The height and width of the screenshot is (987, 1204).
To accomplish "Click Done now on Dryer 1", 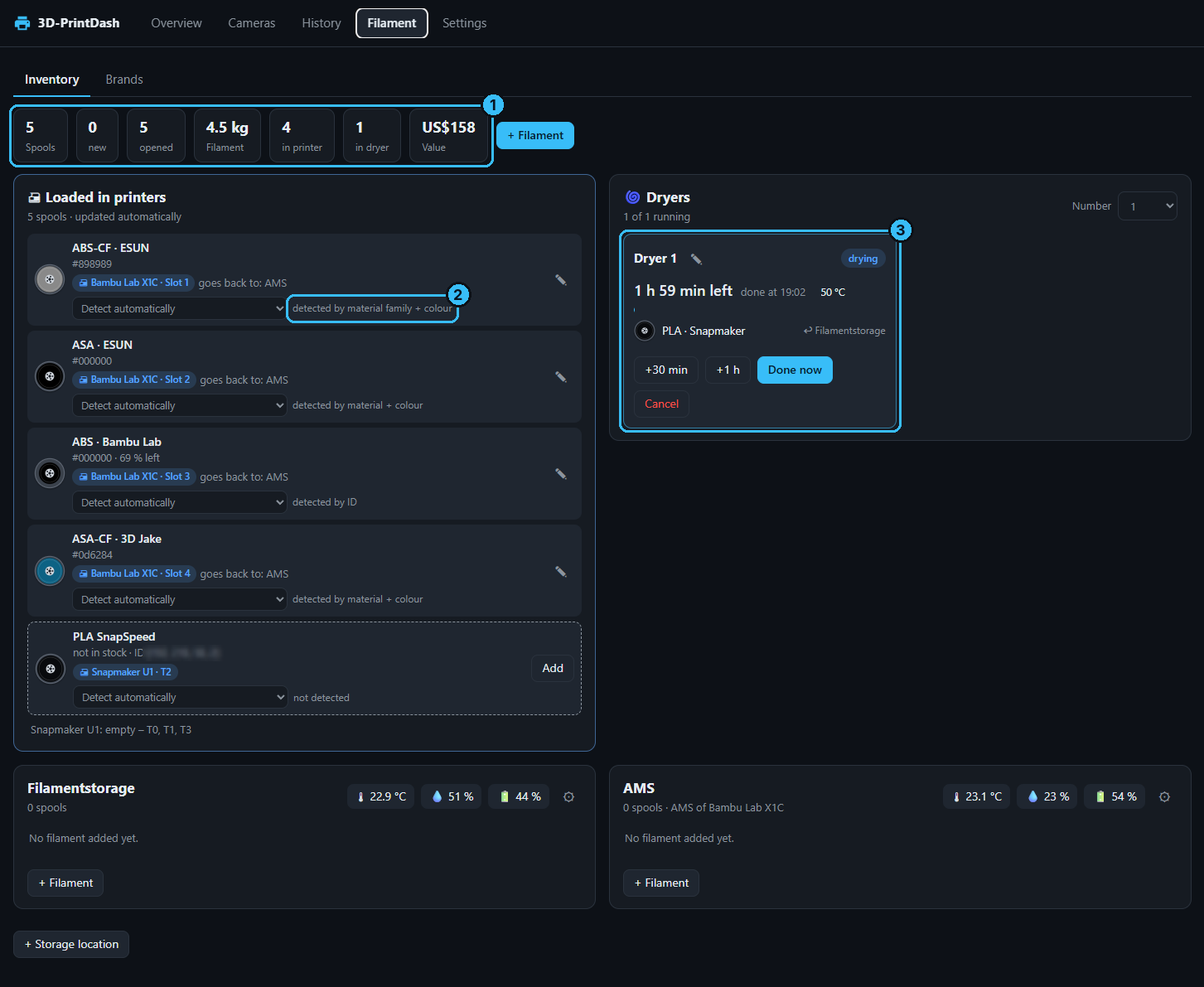I will click(795, 370).
